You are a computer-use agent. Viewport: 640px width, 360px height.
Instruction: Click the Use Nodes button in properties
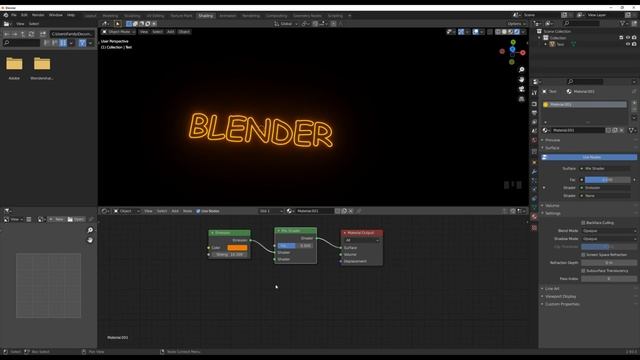tap(589, 157)
